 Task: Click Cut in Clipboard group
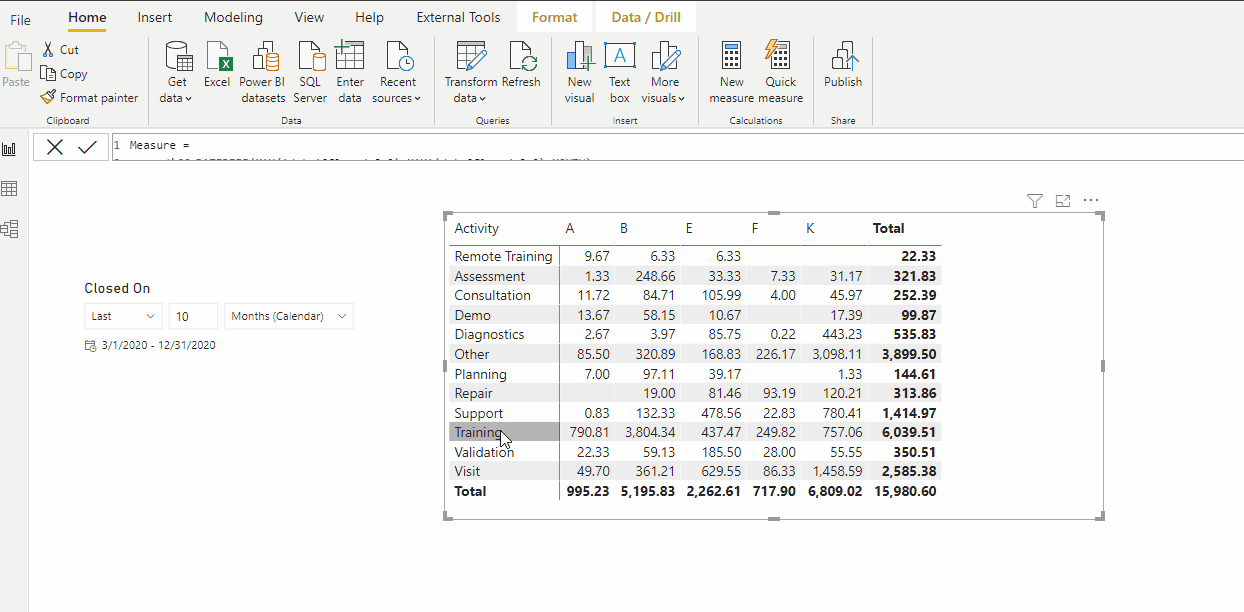[x=60, y=50]
